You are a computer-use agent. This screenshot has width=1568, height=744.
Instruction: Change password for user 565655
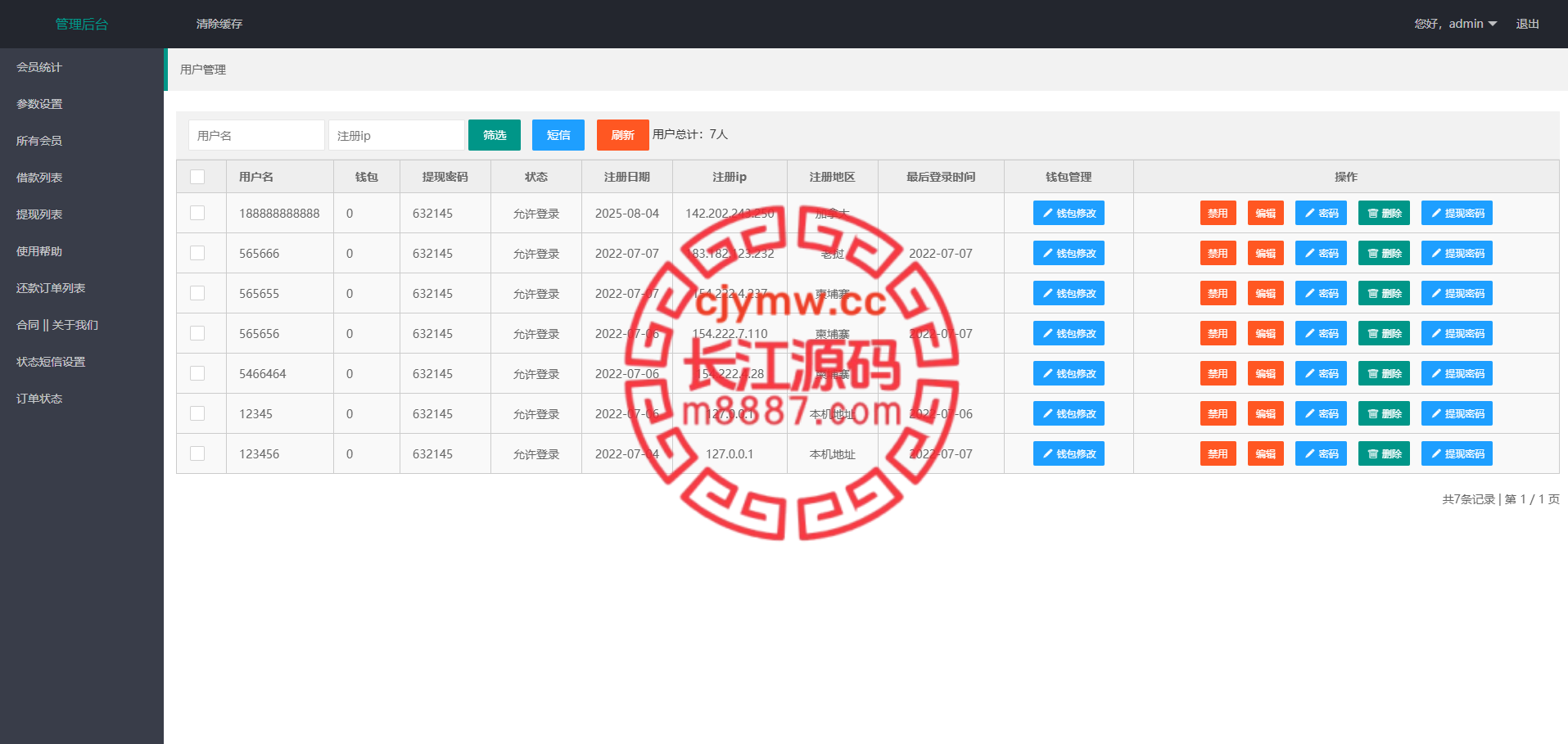coord(1321,293)
